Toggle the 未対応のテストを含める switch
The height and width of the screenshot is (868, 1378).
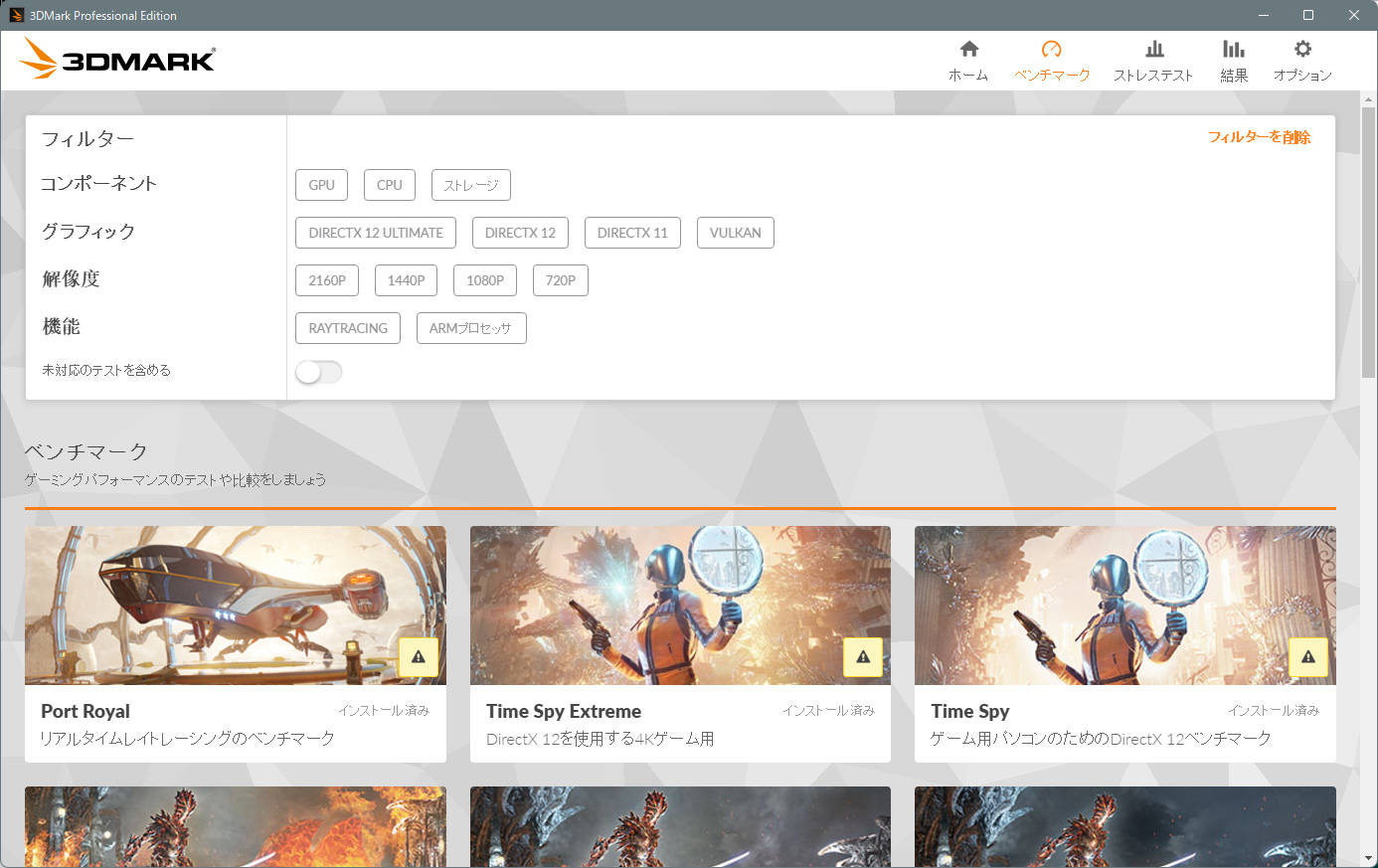(319, 372)
